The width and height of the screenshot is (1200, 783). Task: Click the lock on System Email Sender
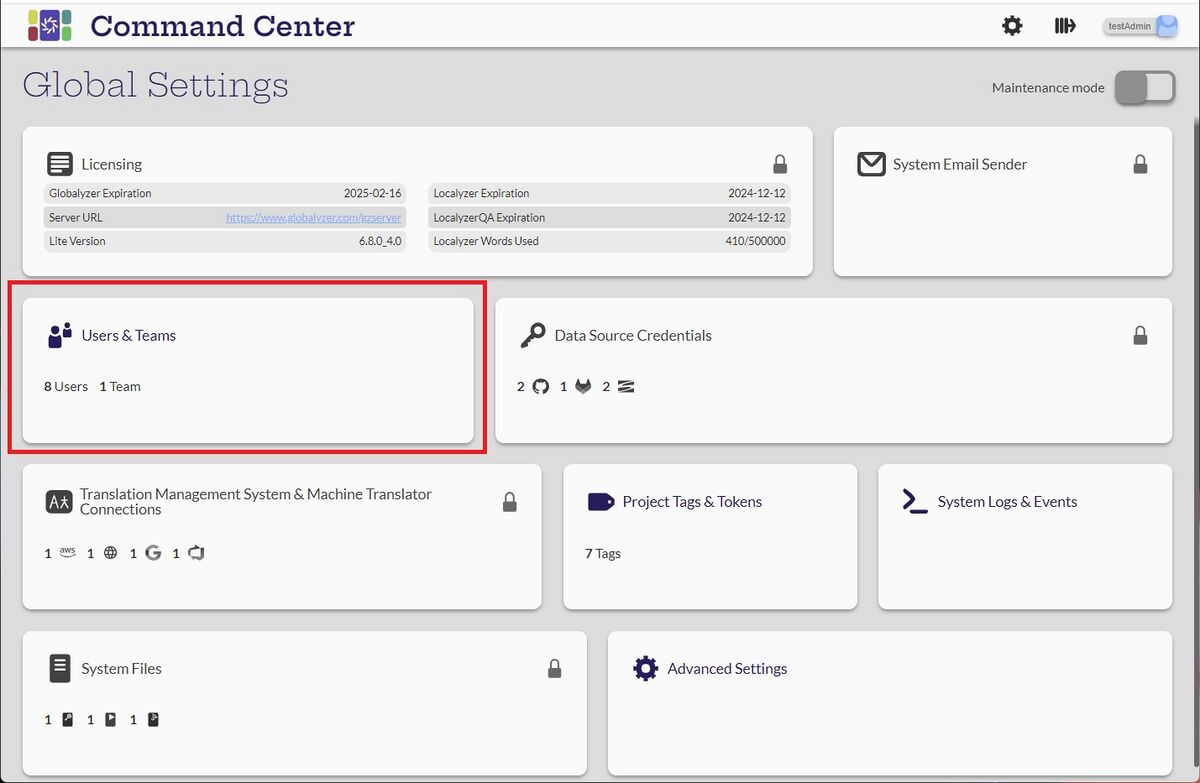[x=1140, y=164]
